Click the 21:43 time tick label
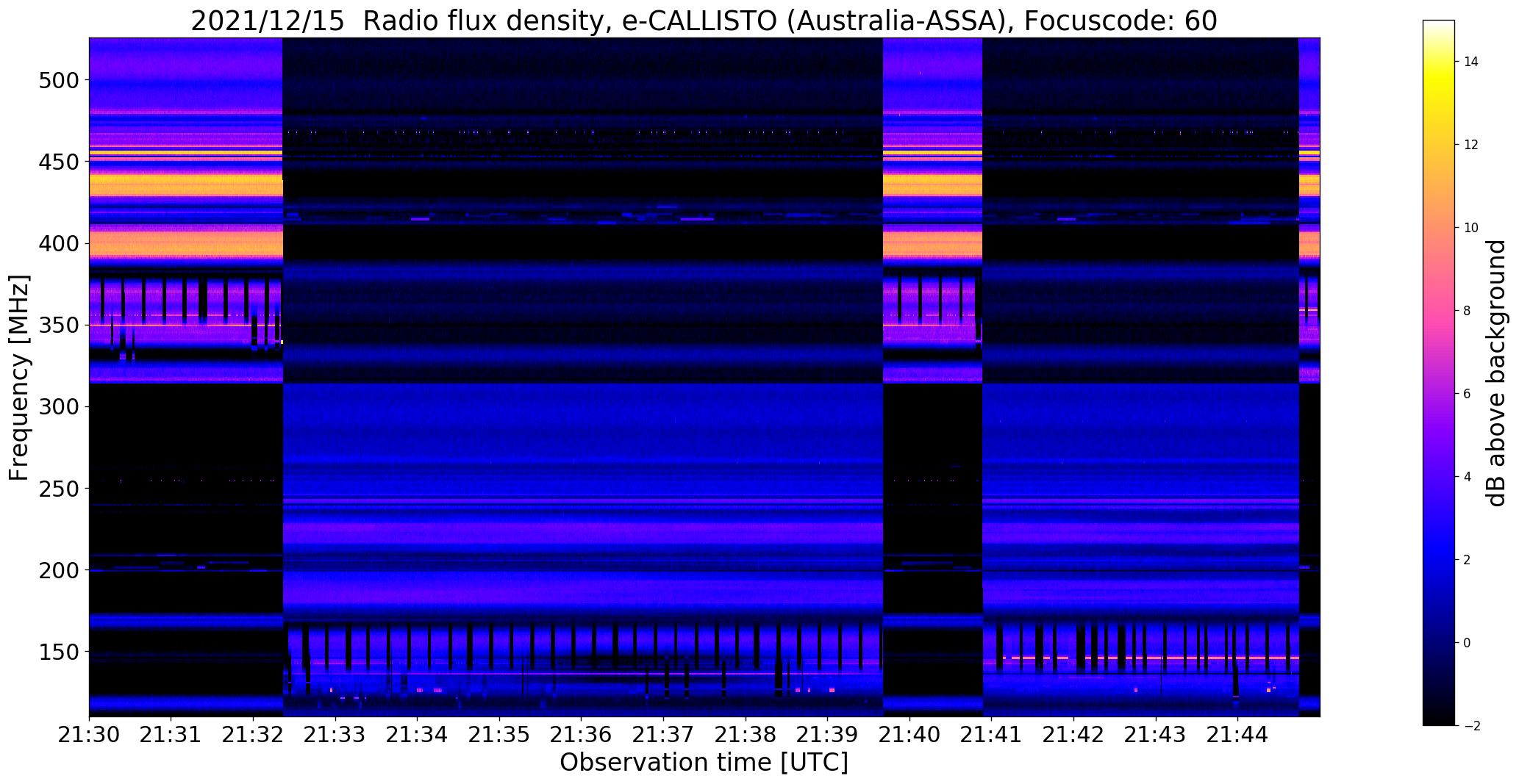Screen dimensions: 1519x784 point(1157,735)
